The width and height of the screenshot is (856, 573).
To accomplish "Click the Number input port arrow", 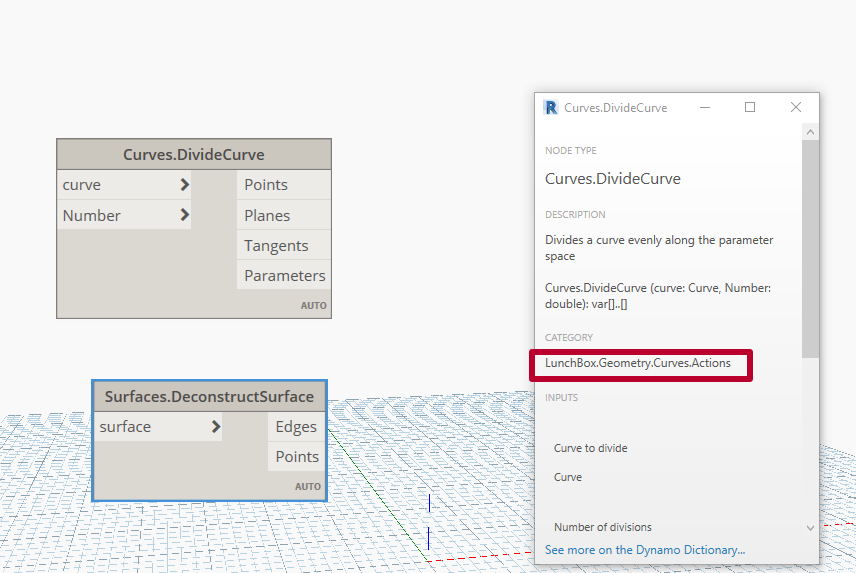I will 185,215.
